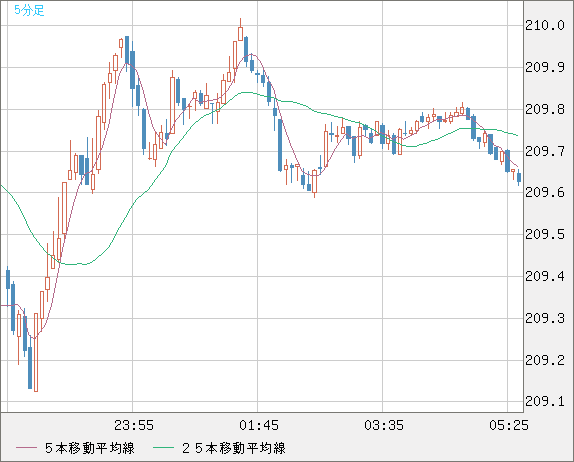Click the 209.6 price axis label

[545, 193]
